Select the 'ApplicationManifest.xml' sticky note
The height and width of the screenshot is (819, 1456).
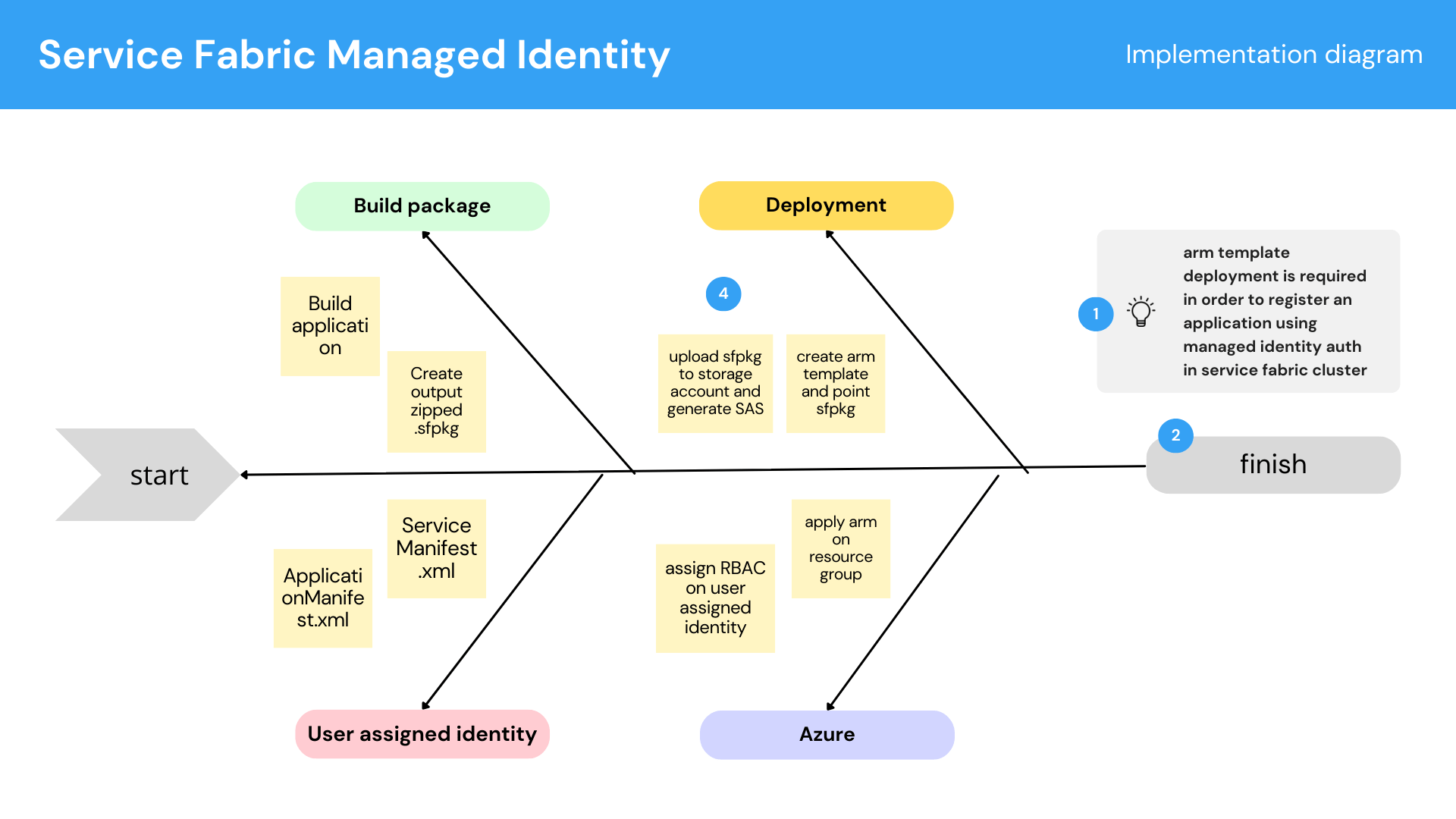[323, 598]
